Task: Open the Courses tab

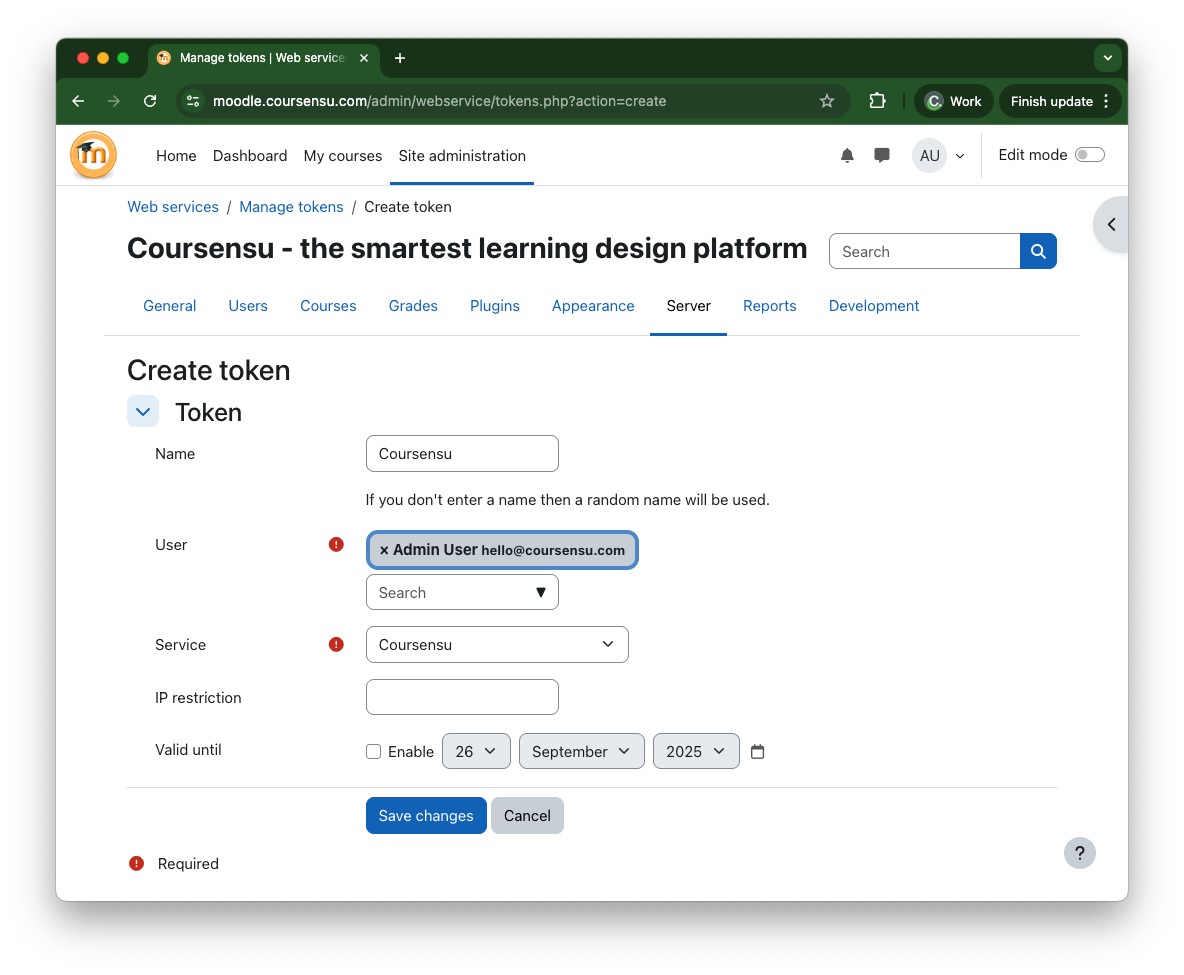Action: pyautogui.click(x=328, y=306)
